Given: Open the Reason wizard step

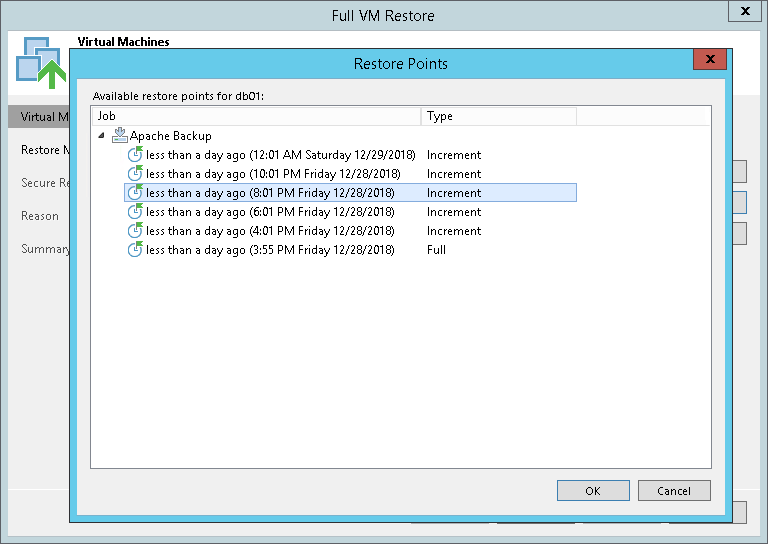Looking at the screenshot, I should 40,216.
